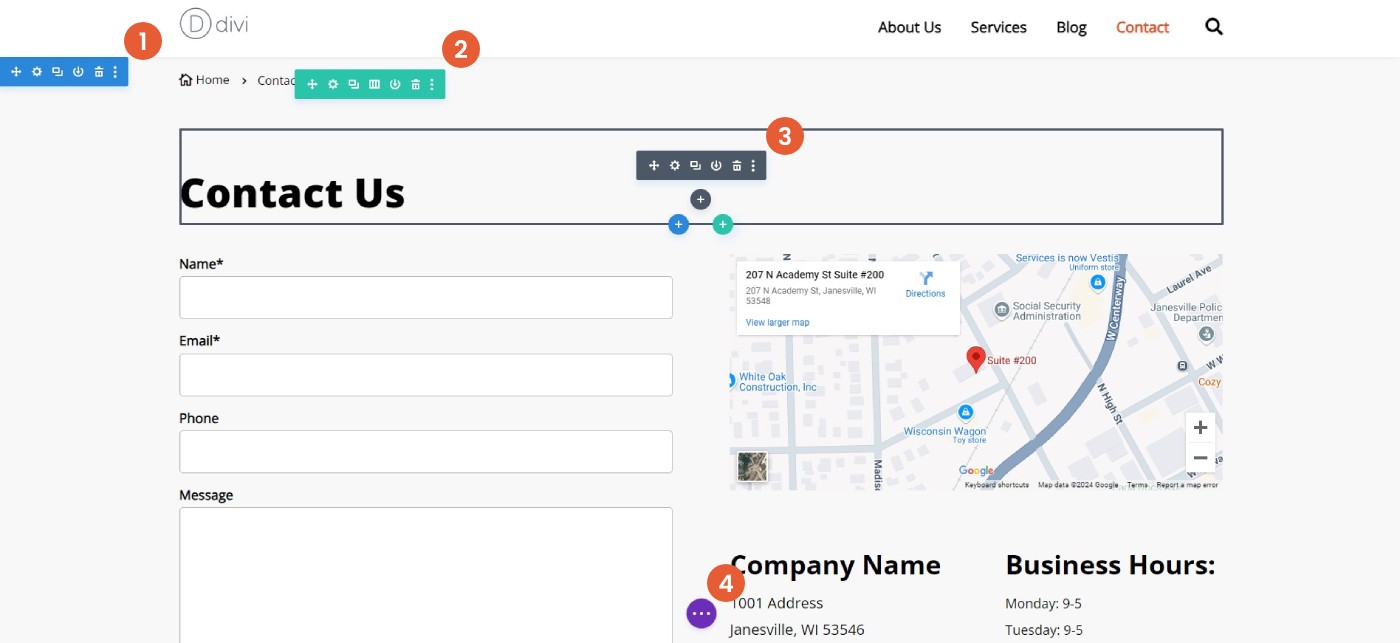Open settings gear on the blue section toolbar

point(36,71)
